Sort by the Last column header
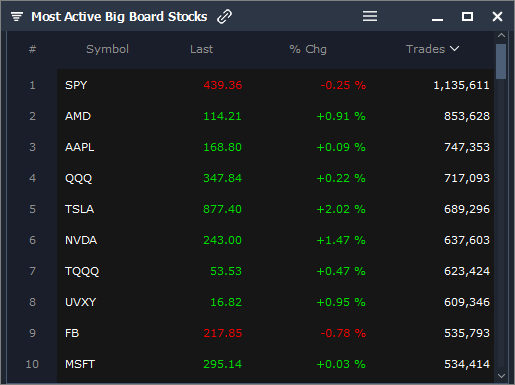The width and height of the screenshot is (515, 385). (201, 49)
